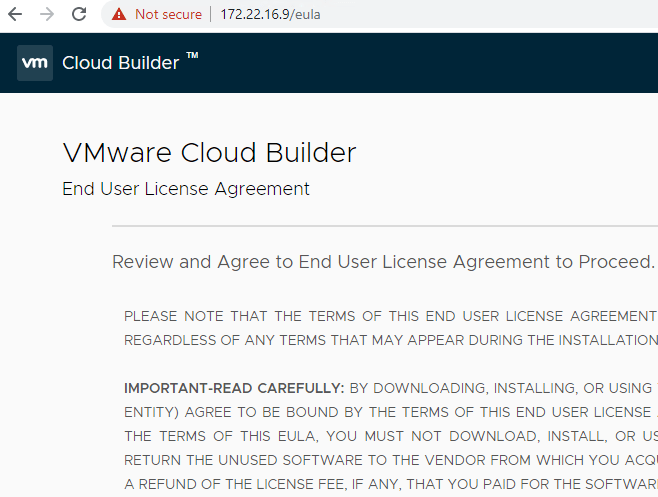Viewport: 658px width, 497px height.
Task: Click the VMware Cloud Builder heading
Action: 209,152
